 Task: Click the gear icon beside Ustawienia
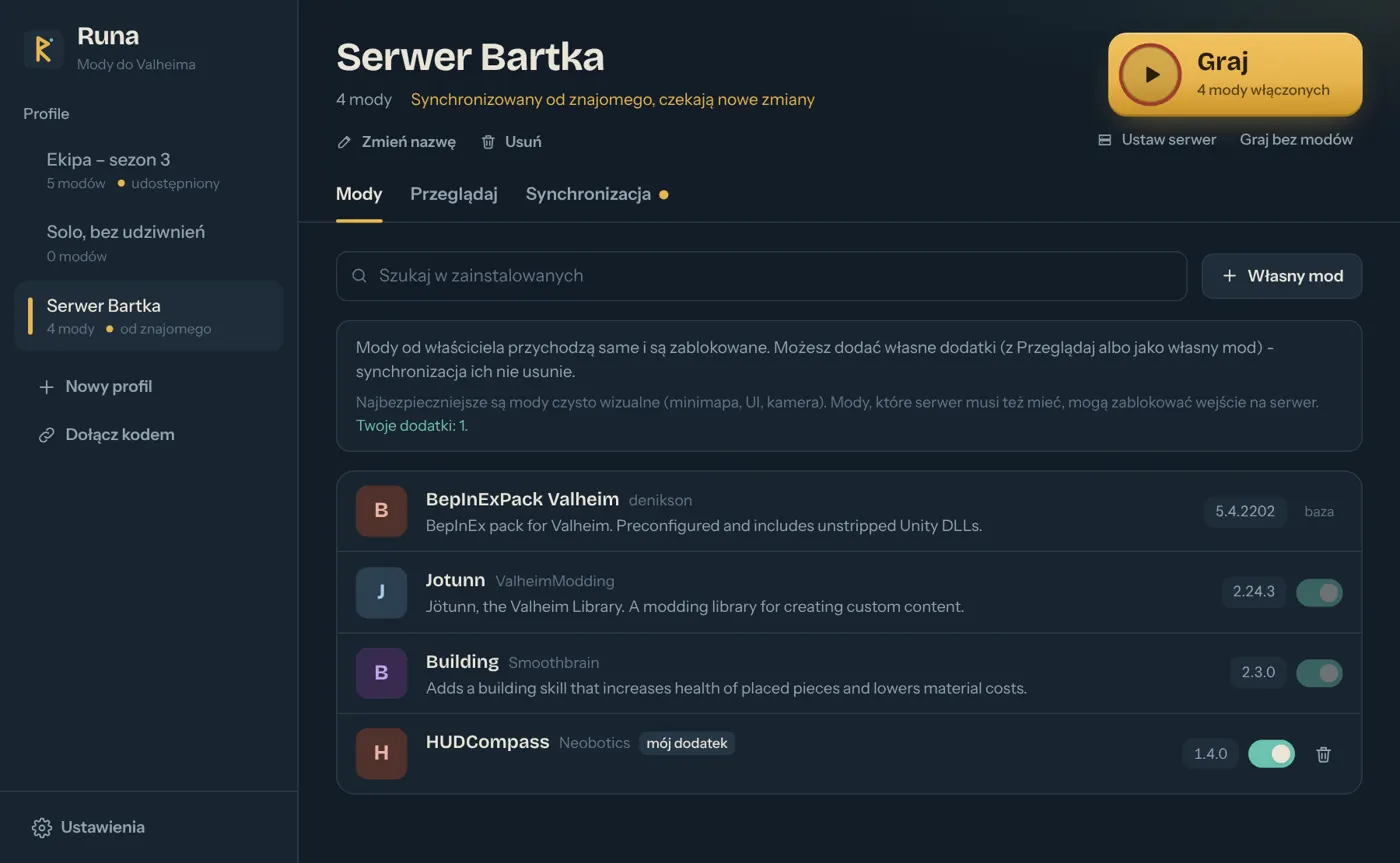[41, 828]
